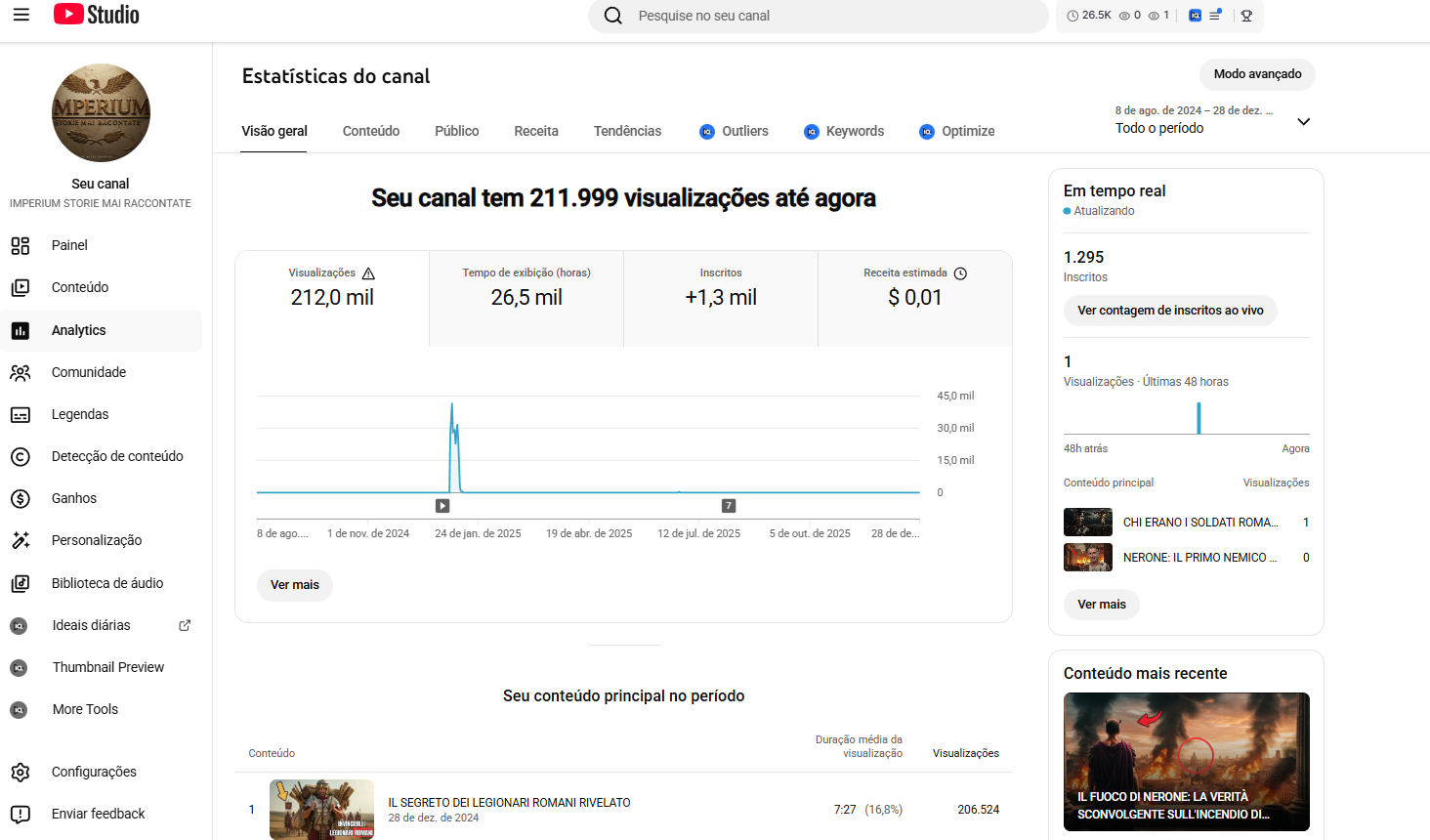
Task: Click the Painel dashboard icon
Action: point(21,245)
